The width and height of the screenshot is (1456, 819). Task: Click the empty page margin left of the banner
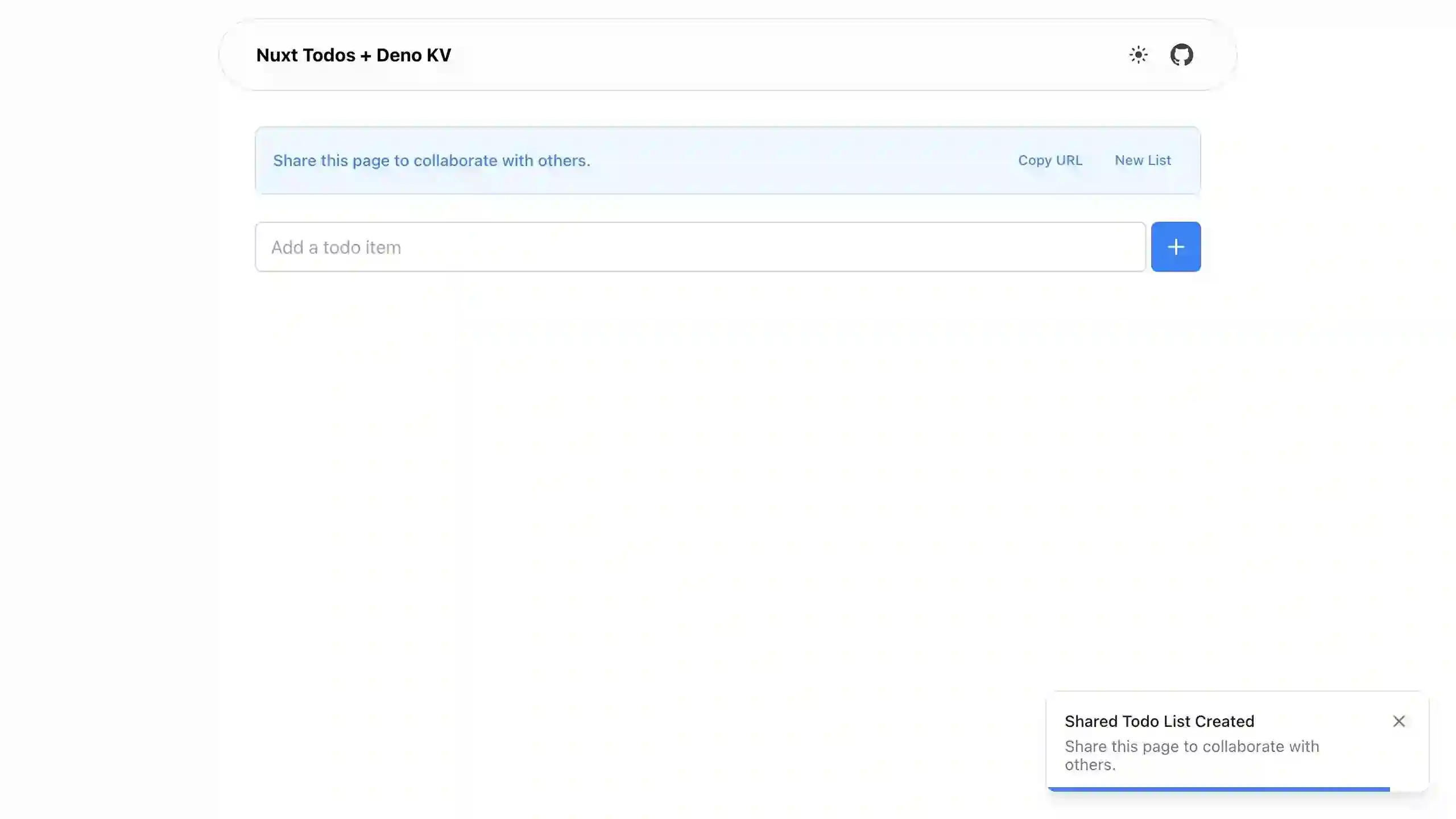point(114,160)
